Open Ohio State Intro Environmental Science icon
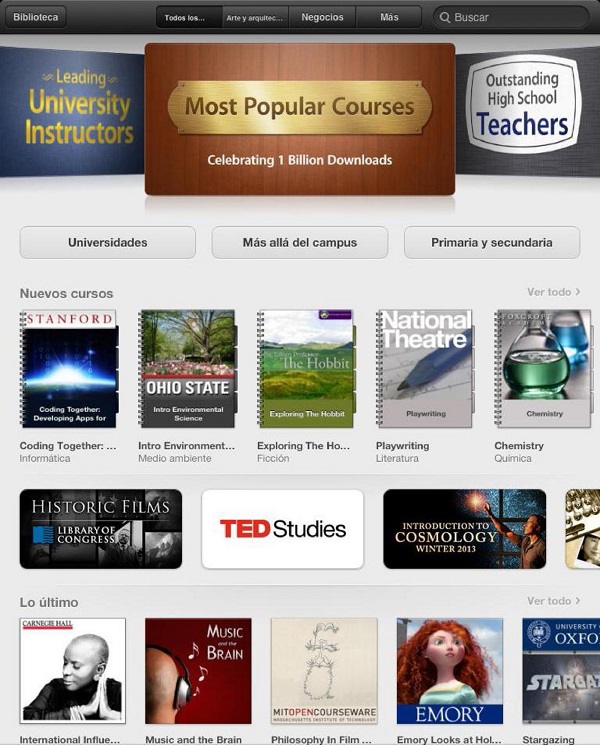 (188, 369)
